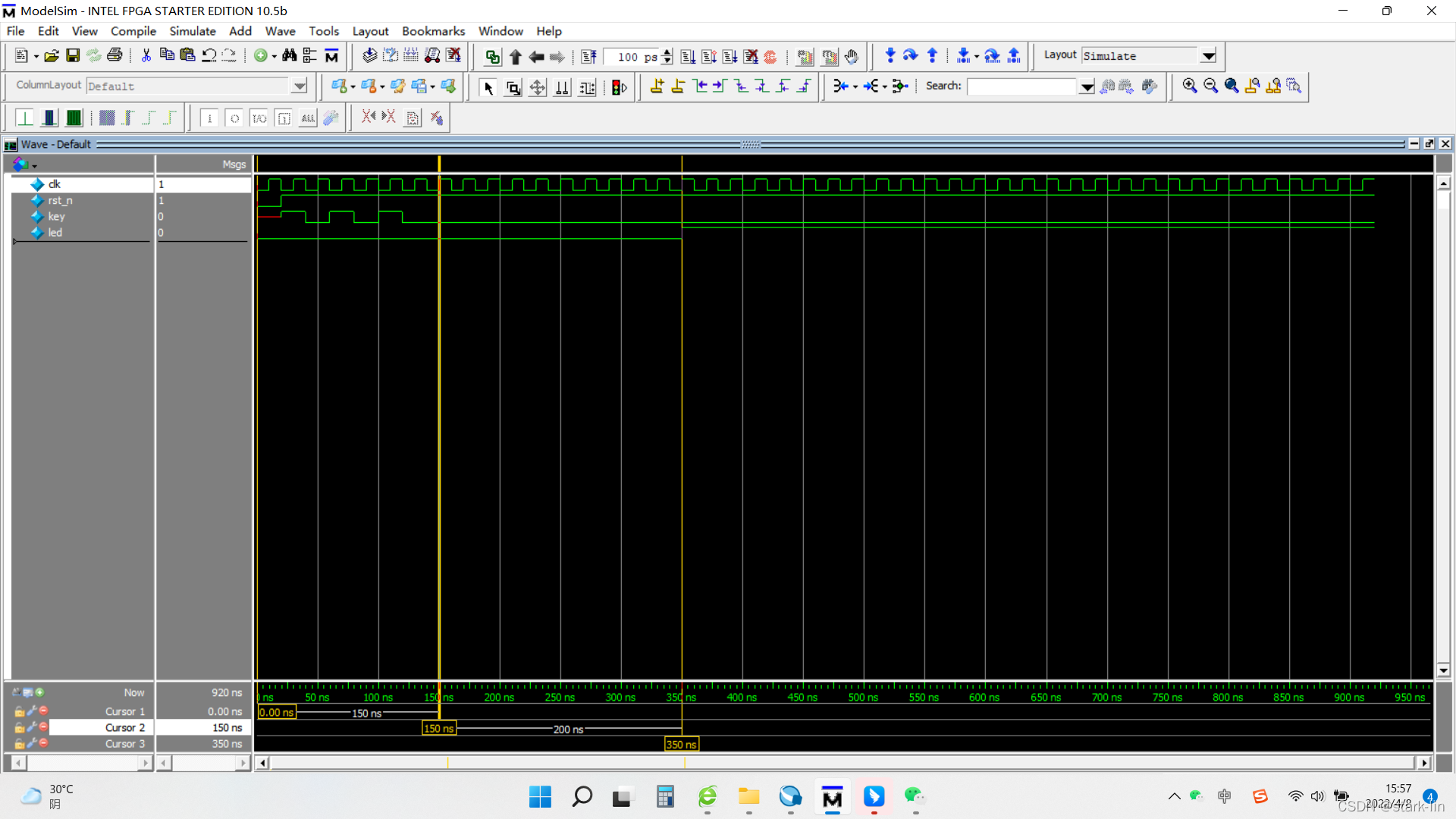Open the Compile menu

[133, 31]
